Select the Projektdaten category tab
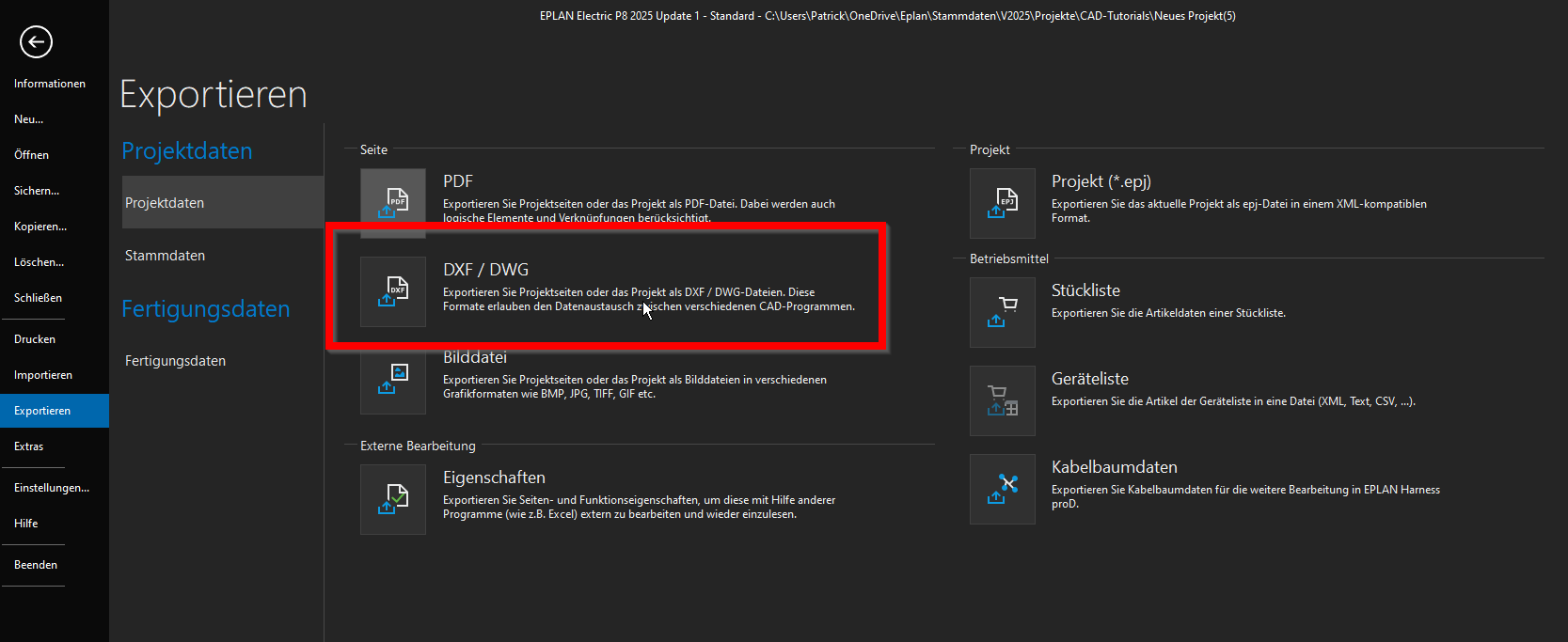This screenshot has height=642, width=1568. click(x=223, y=202)
